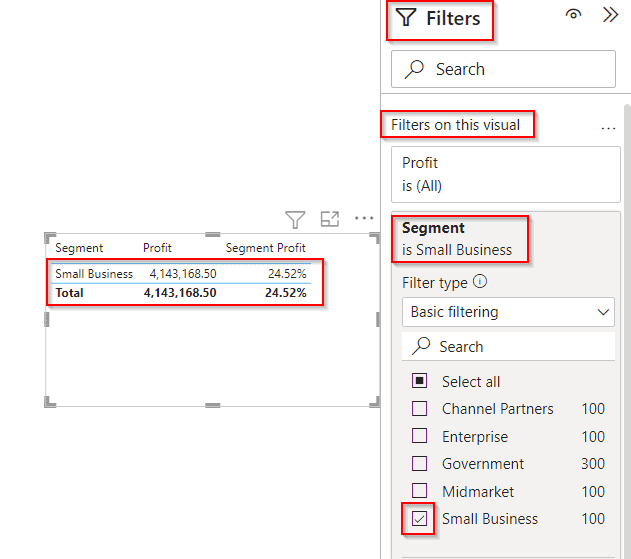This screenshot has width=631, height=559.
Task: Click the Segment Profit column header
Action: (x=266, y=248)
